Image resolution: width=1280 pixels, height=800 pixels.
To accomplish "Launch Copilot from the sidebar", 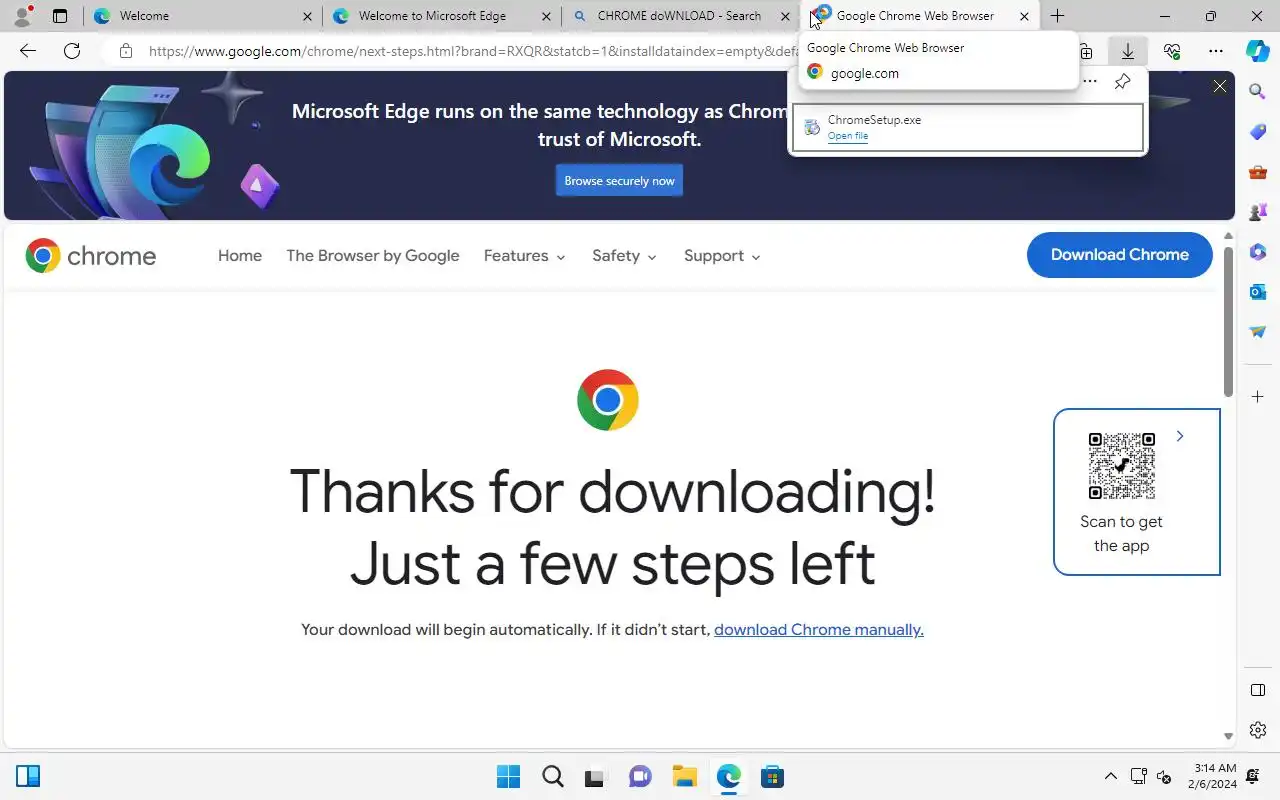I will click(1258, 51).
